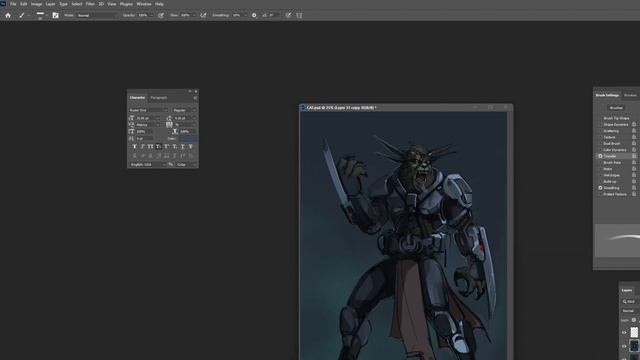640x360 pixels.
Task: Open the Character panel flyout menu
Action: click(x=195, y=98)
